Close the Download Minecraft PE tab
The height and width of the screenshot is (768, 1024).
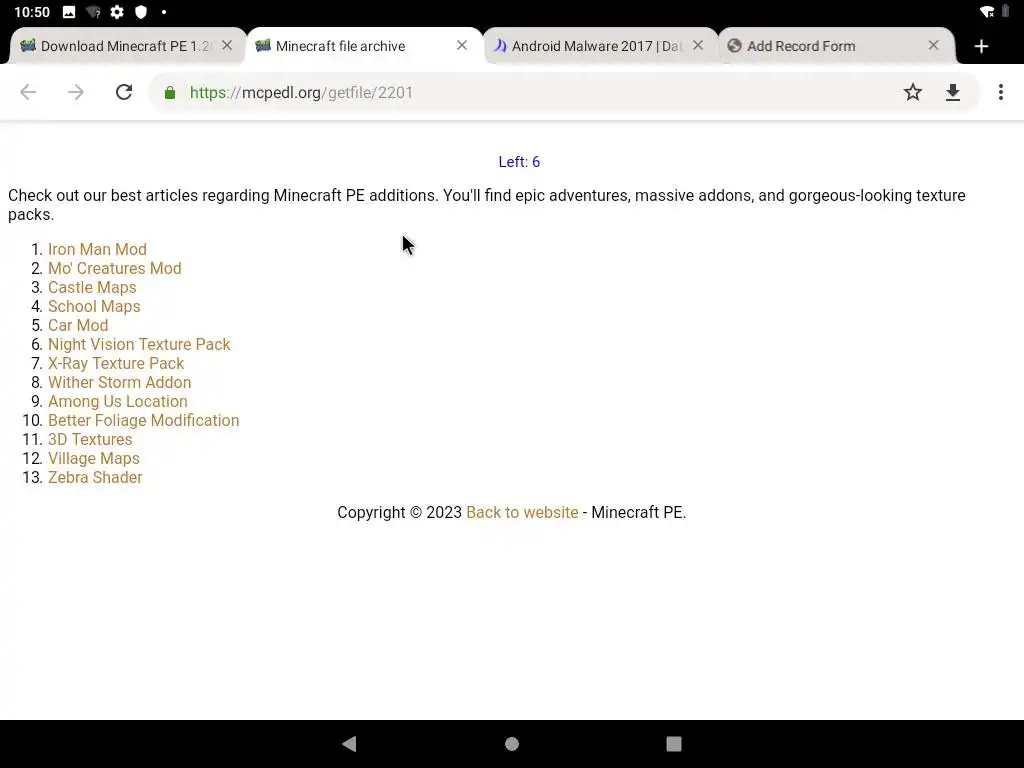click(x=227, y=46)
